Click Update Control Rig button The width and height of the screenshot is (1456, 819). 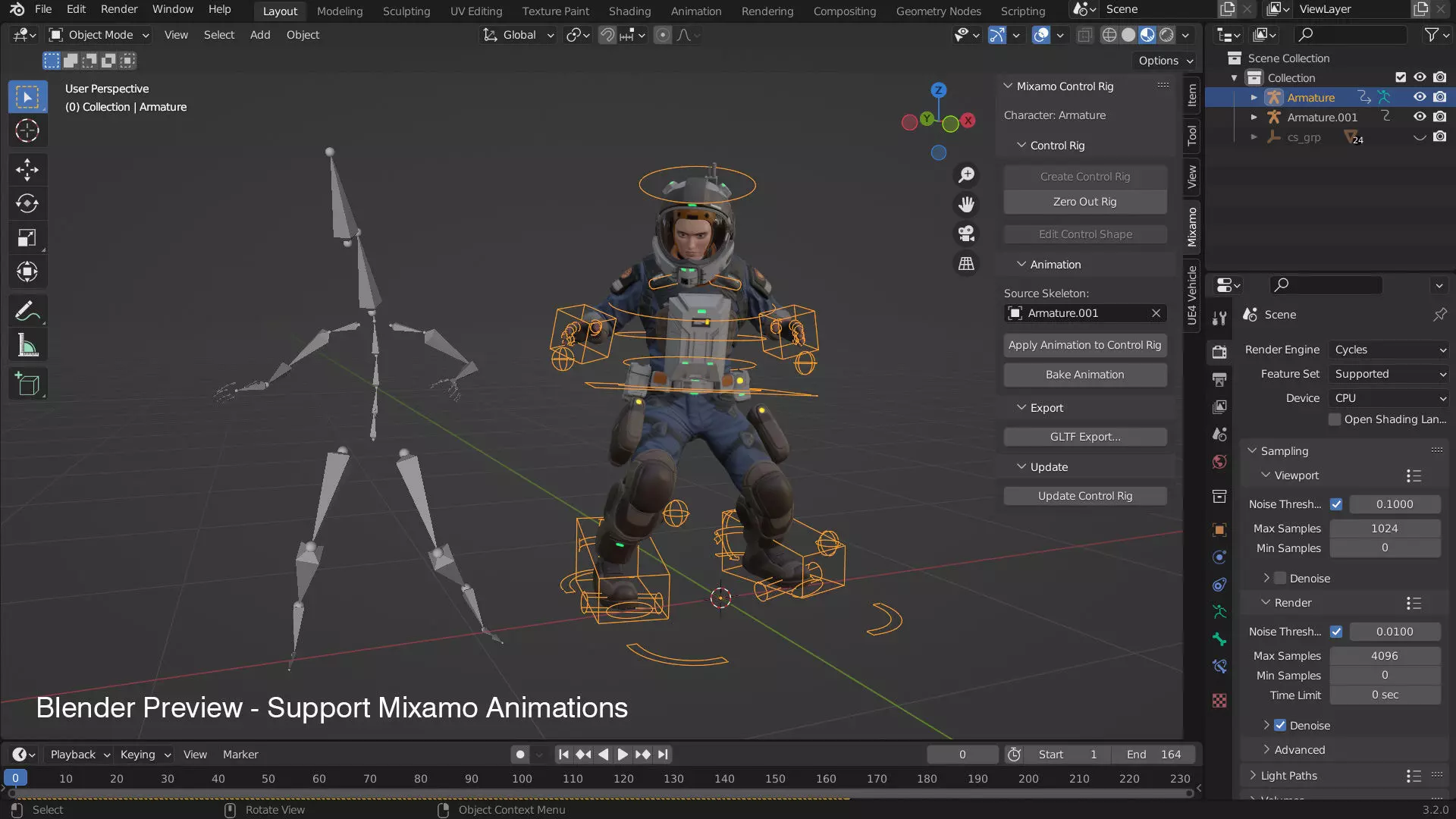tap(1084, 496)
